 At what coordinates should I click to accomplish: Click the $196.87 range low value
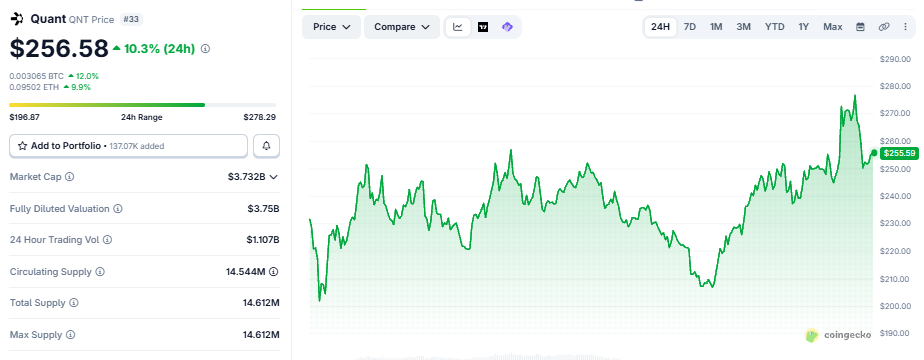pyautogui.click(x=25, y=117)
